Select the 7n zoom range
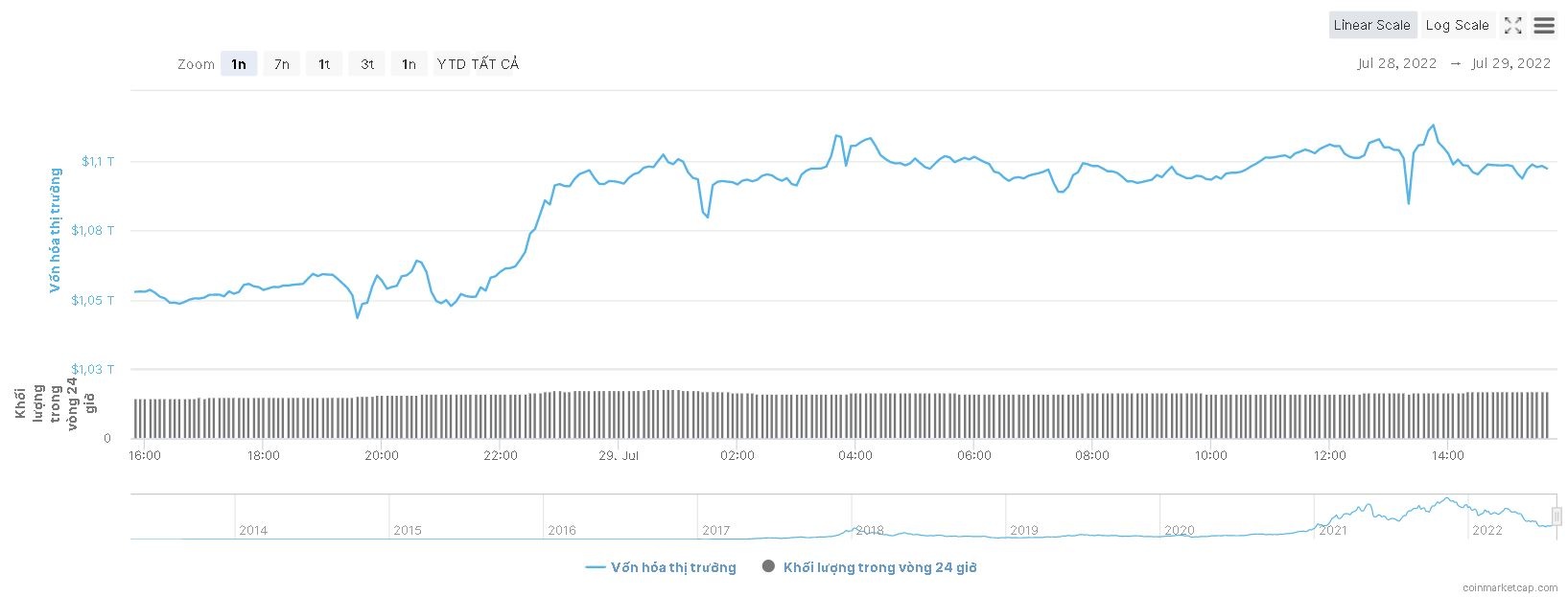The image size is (1568, 597). coord(281,64)
